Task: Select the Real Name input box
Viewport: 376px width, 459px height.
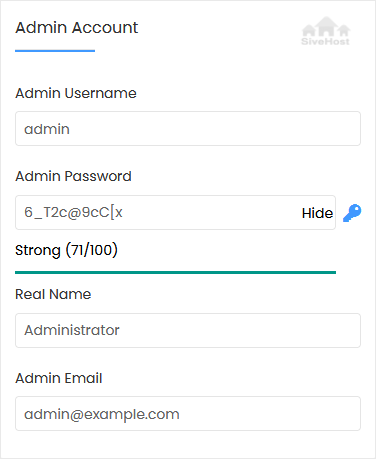Action: pyautogui.click(x=188, y=330)
